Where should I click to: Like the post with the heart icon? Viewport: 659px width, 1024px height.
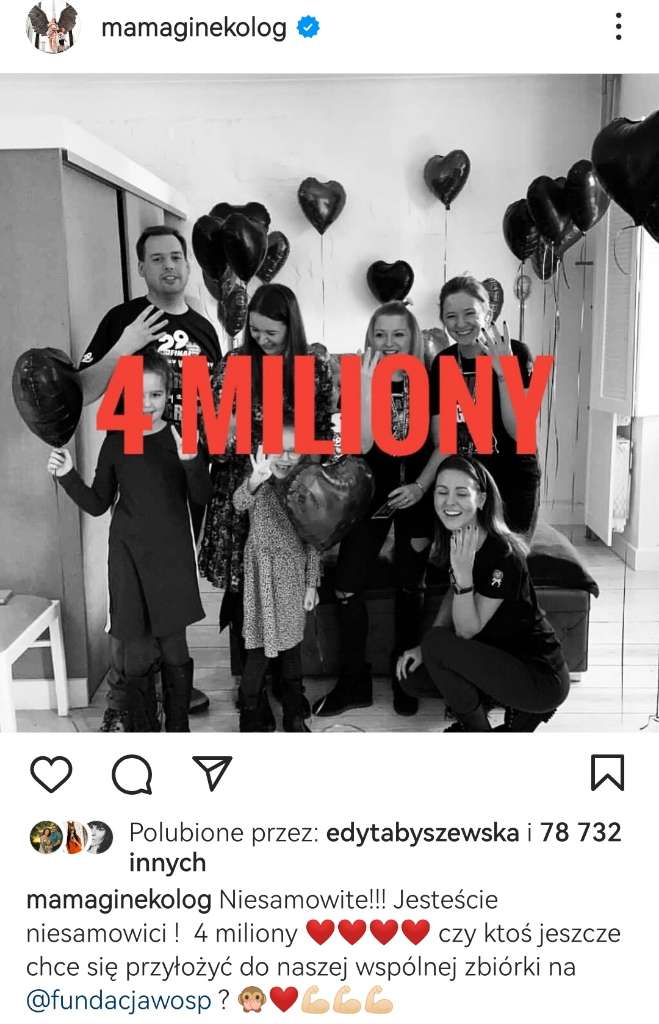(x=51, y=774)
